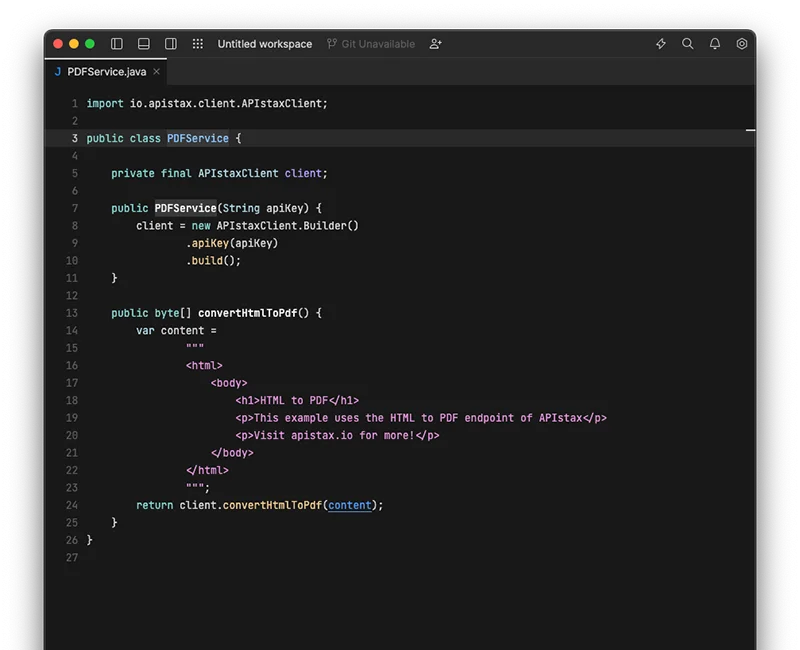Click the lightning quick actions icon

(659, 44)
